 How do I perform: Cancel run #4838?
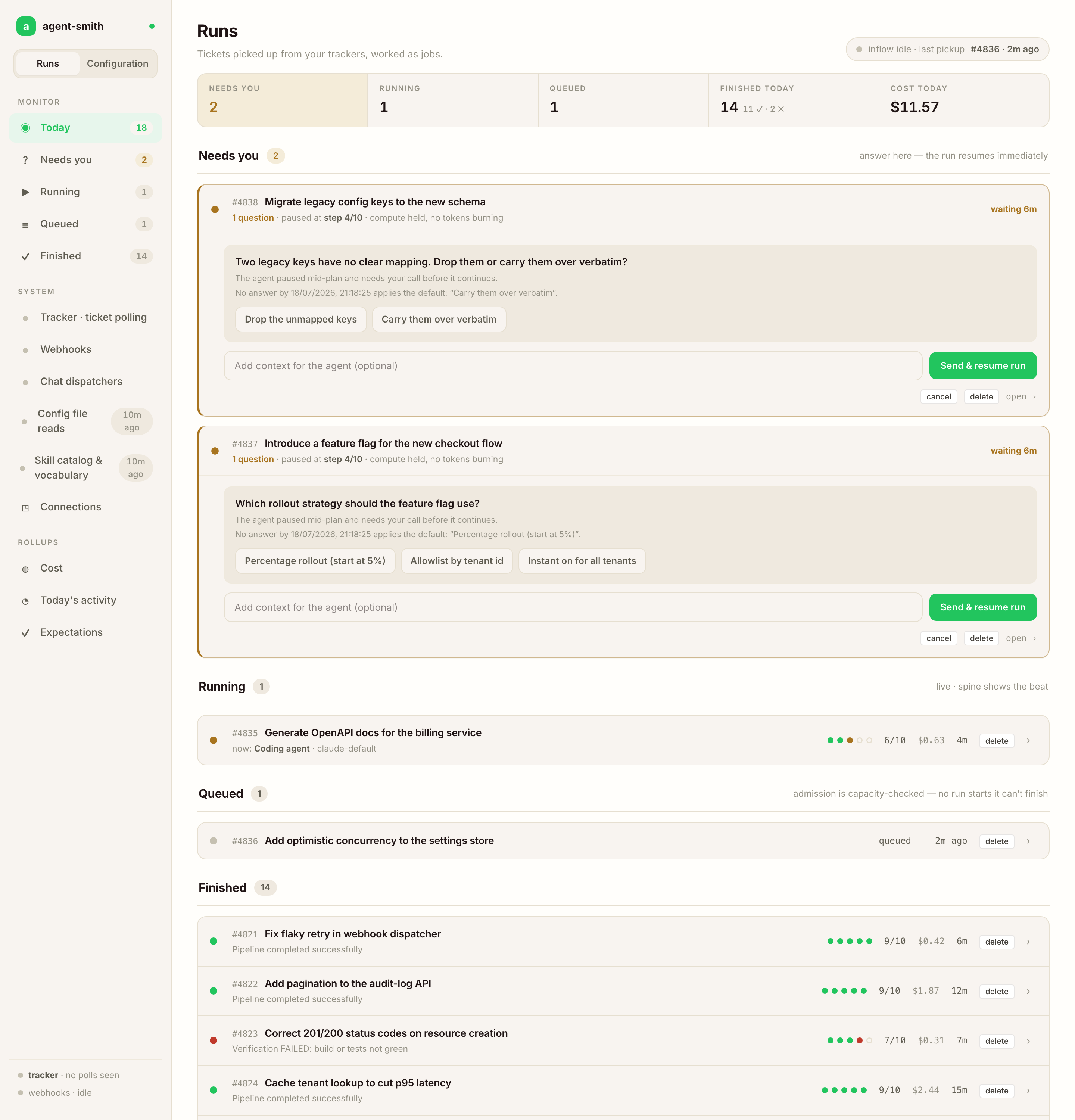pos(938,396)
